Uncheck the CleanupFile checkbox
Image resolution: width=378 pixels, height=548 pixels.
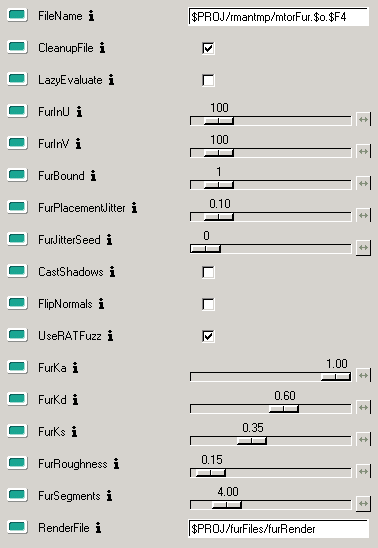[x=208, y=48]
